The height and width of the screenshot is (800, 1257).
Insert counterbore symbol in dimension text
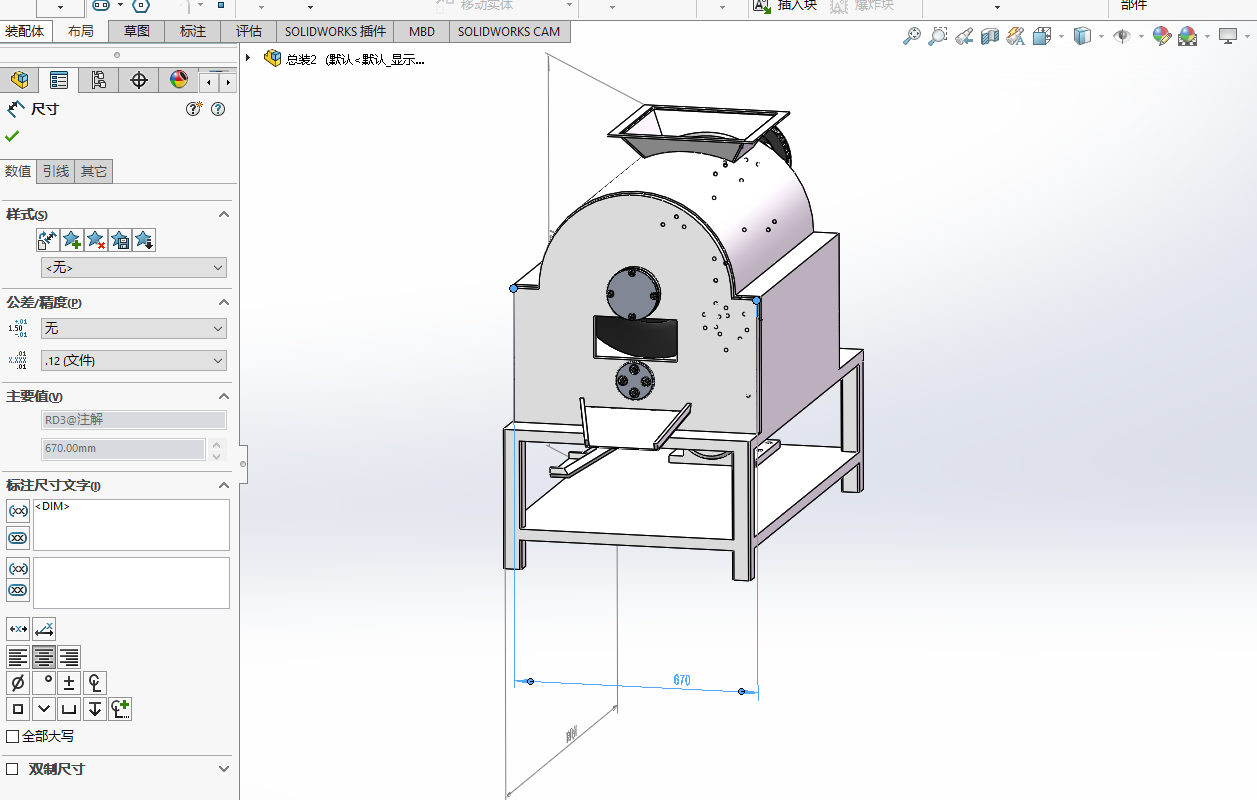pos(69,709)
